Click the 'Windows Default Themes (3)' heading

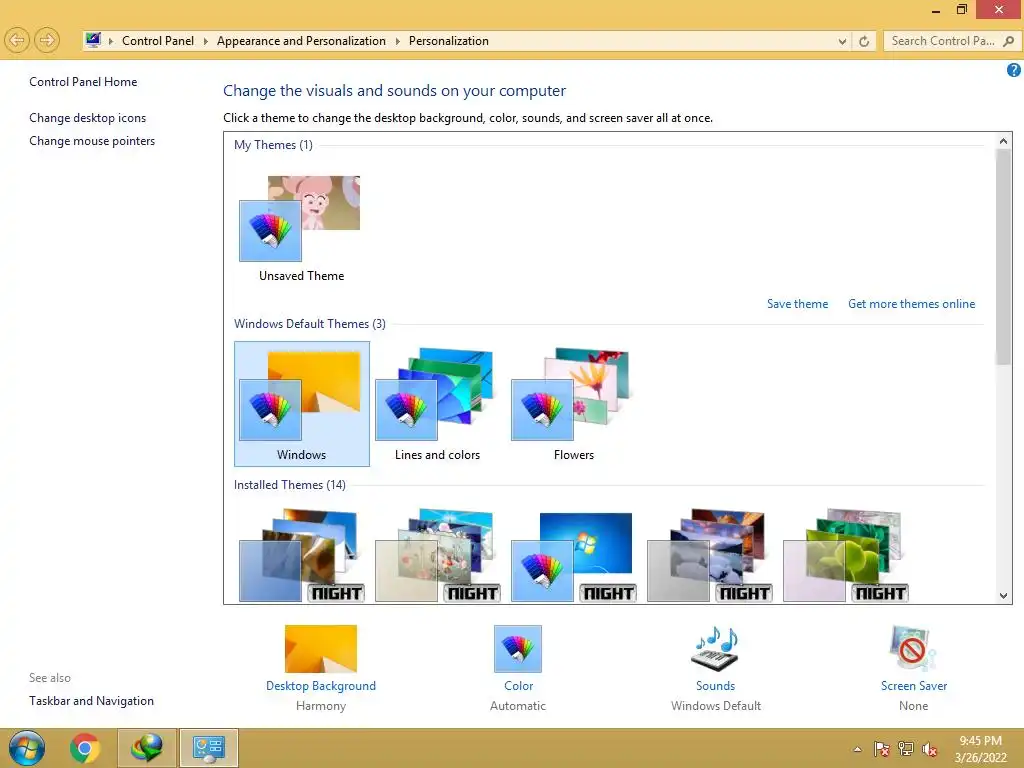click(310, 323)
